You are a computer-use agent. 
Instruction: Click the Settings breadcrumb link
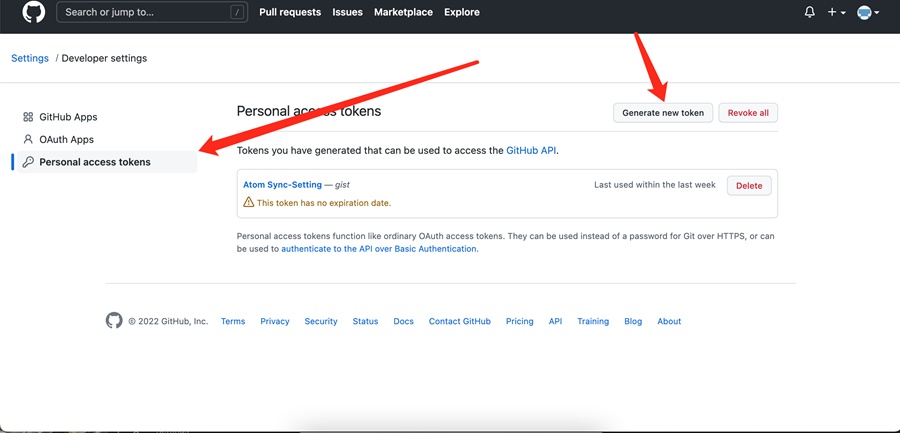pyautogui.click(x=30, y=58)
